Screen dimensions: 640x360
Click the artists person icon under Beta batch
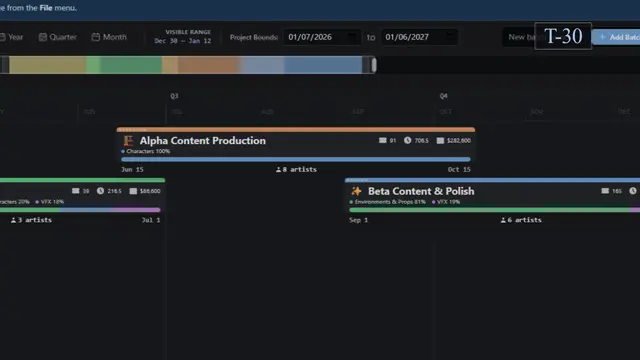[503, 220]
